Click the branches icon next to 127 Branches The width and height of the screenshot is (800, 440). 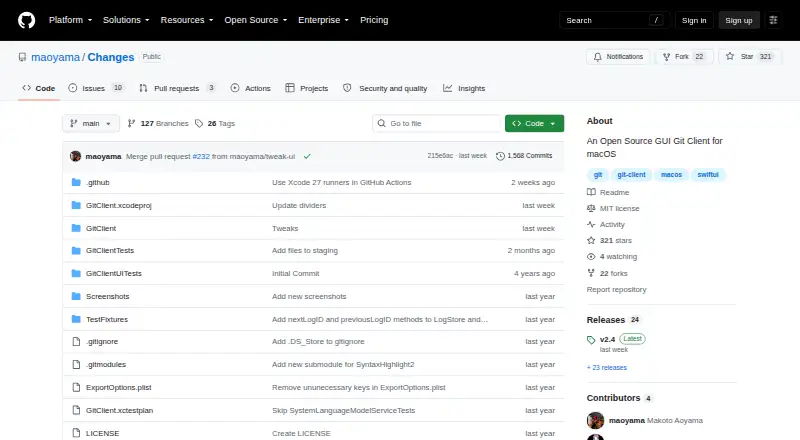[131, 124]
